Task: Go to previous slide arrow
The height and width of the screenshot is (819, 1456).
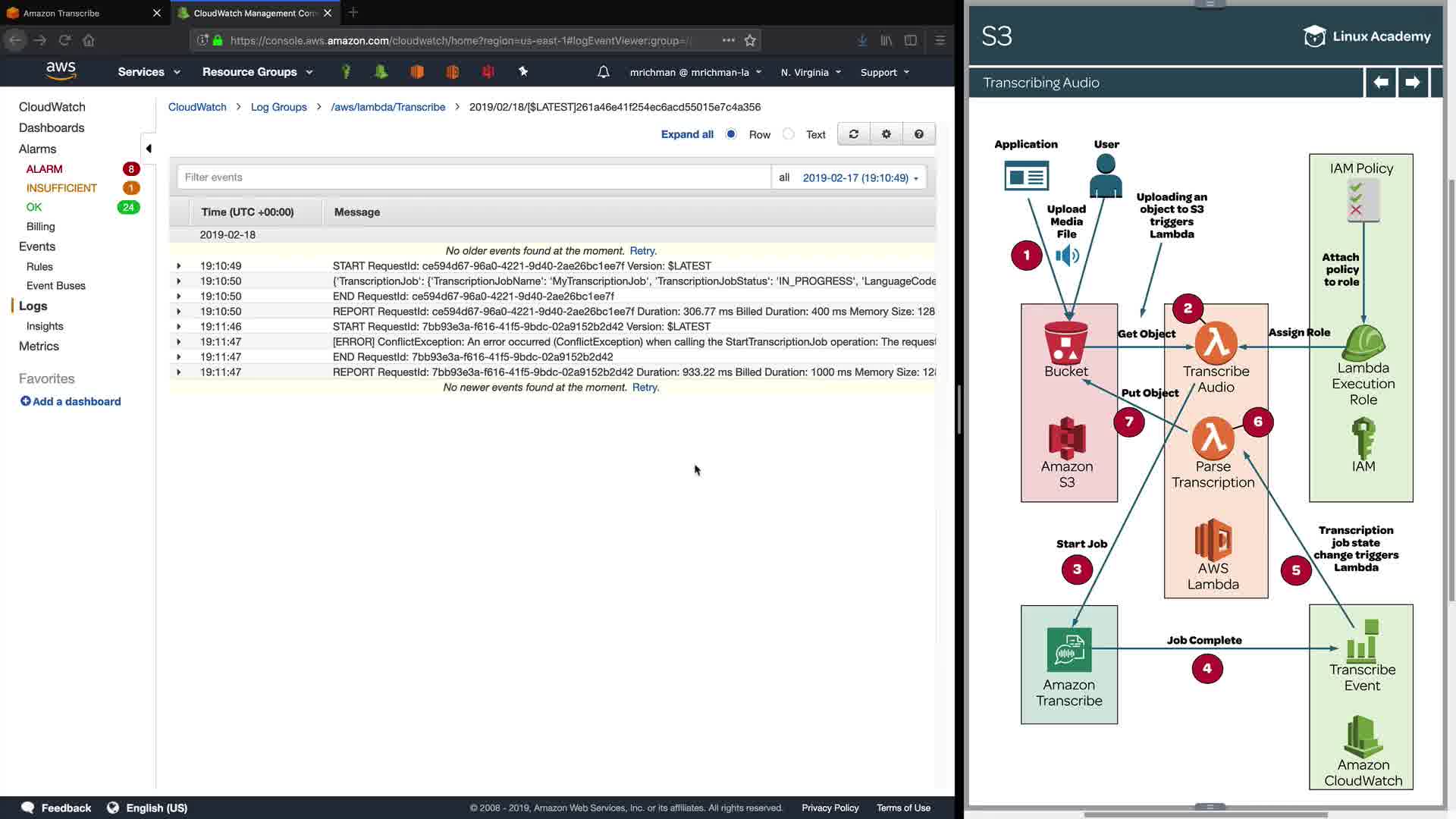Action: 1380,83
